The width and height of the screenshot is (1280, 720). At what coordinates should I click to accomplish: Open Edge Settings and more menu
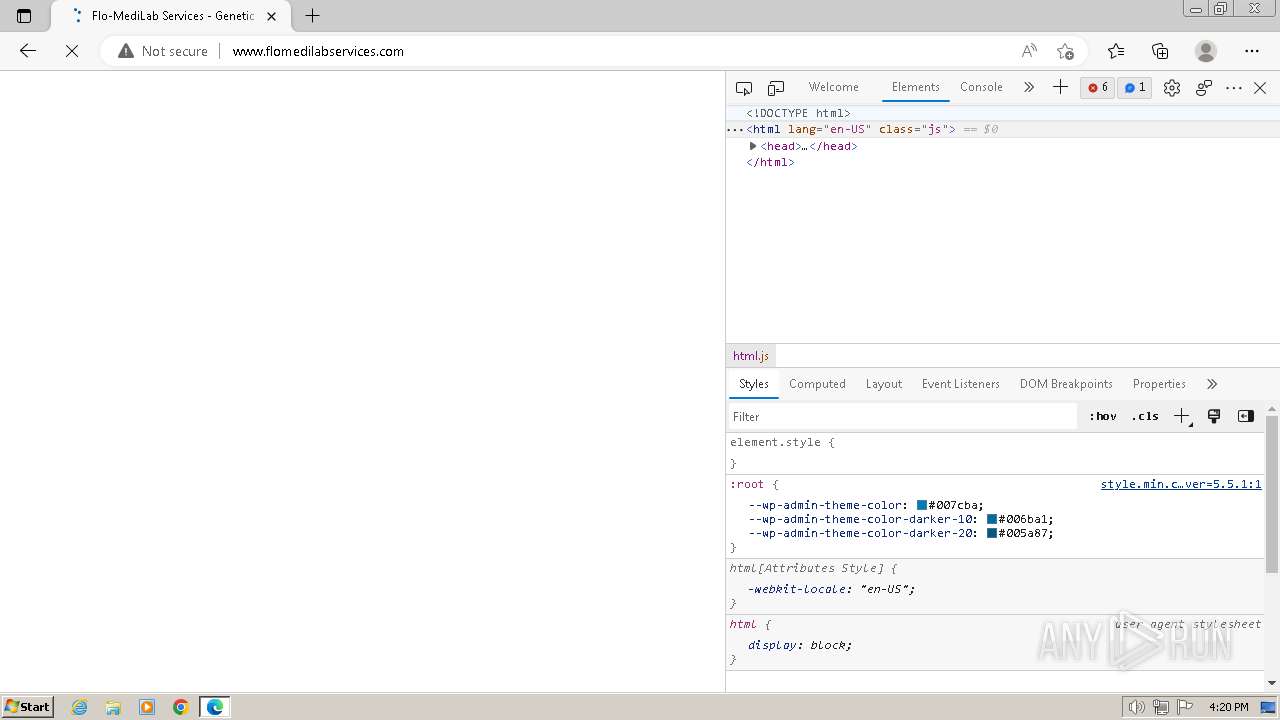[x=1252, y=51]
